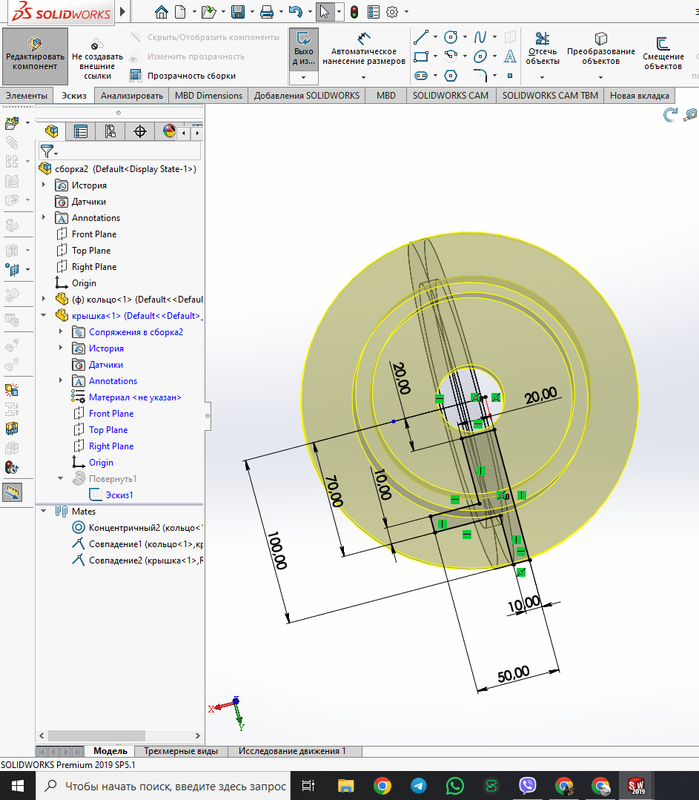
Task: Open the SOLIDWORKS CAM ribbon tab
Action: coord(449,96)
